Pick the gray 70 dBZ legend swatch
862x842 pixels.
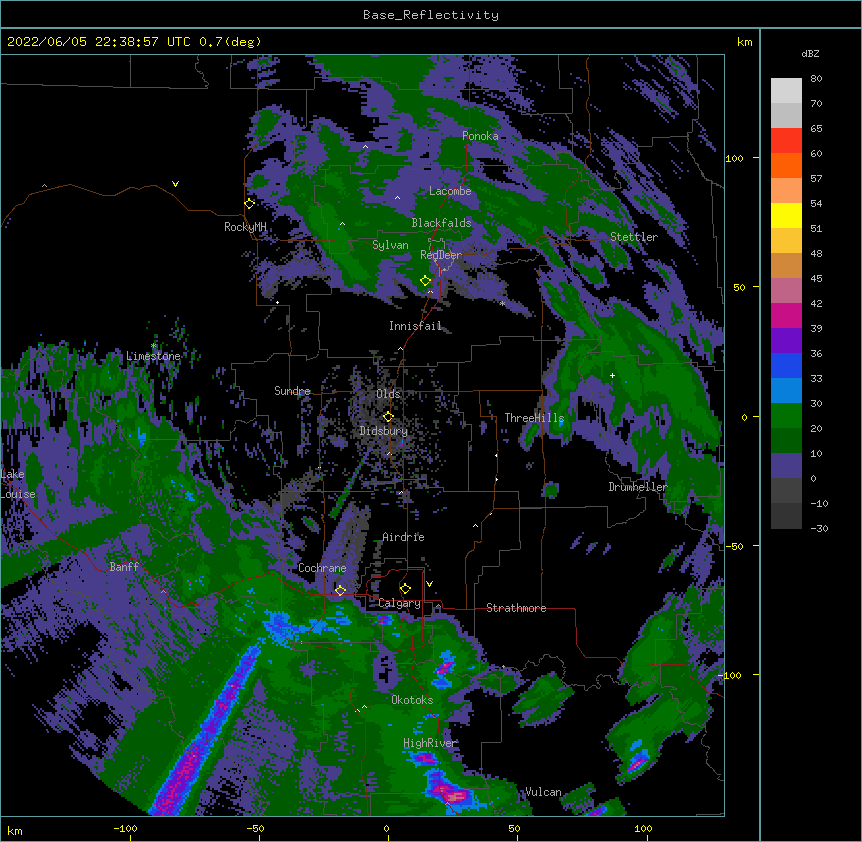pos(786,115)
